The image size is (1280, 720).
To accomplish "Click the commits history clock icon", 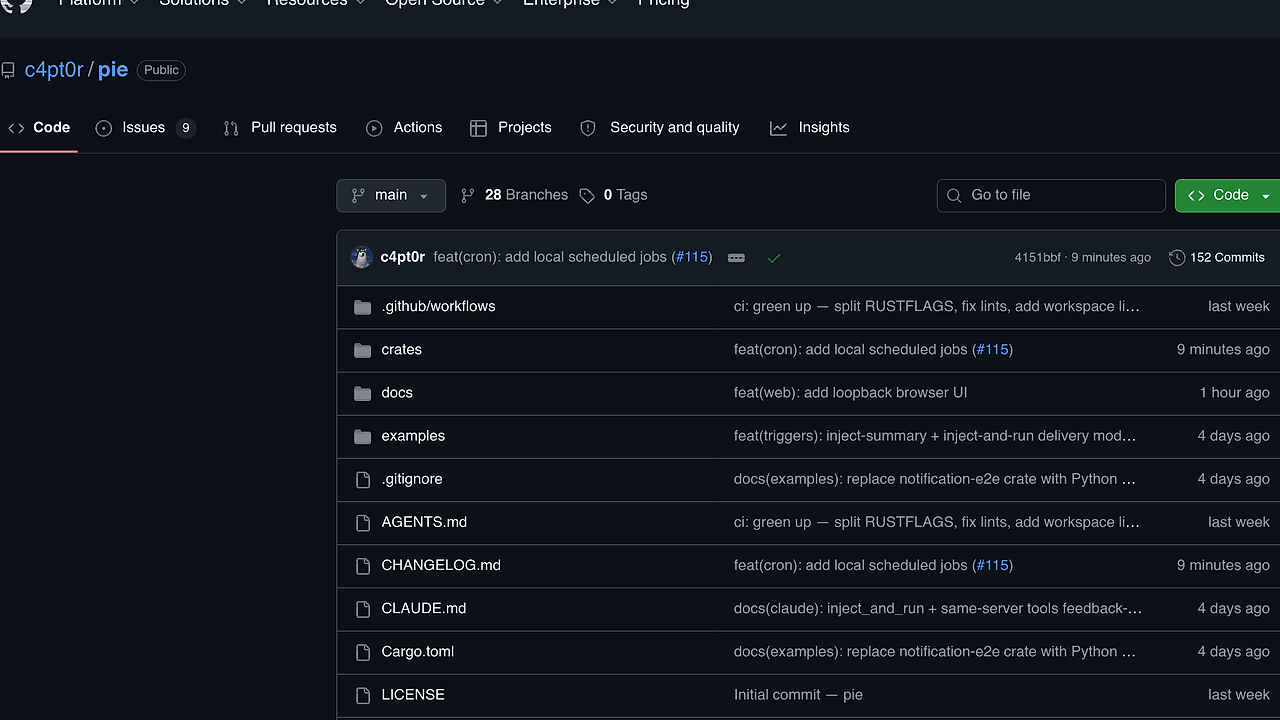I will tap(1177, 258).
